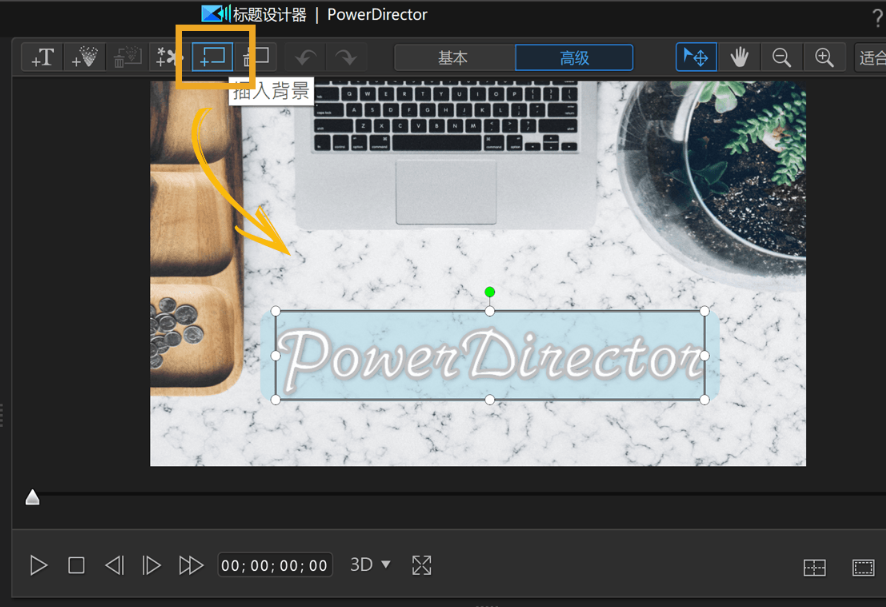Play the title preview
This screenshot has height=607, width=886.
pos(38,565)
